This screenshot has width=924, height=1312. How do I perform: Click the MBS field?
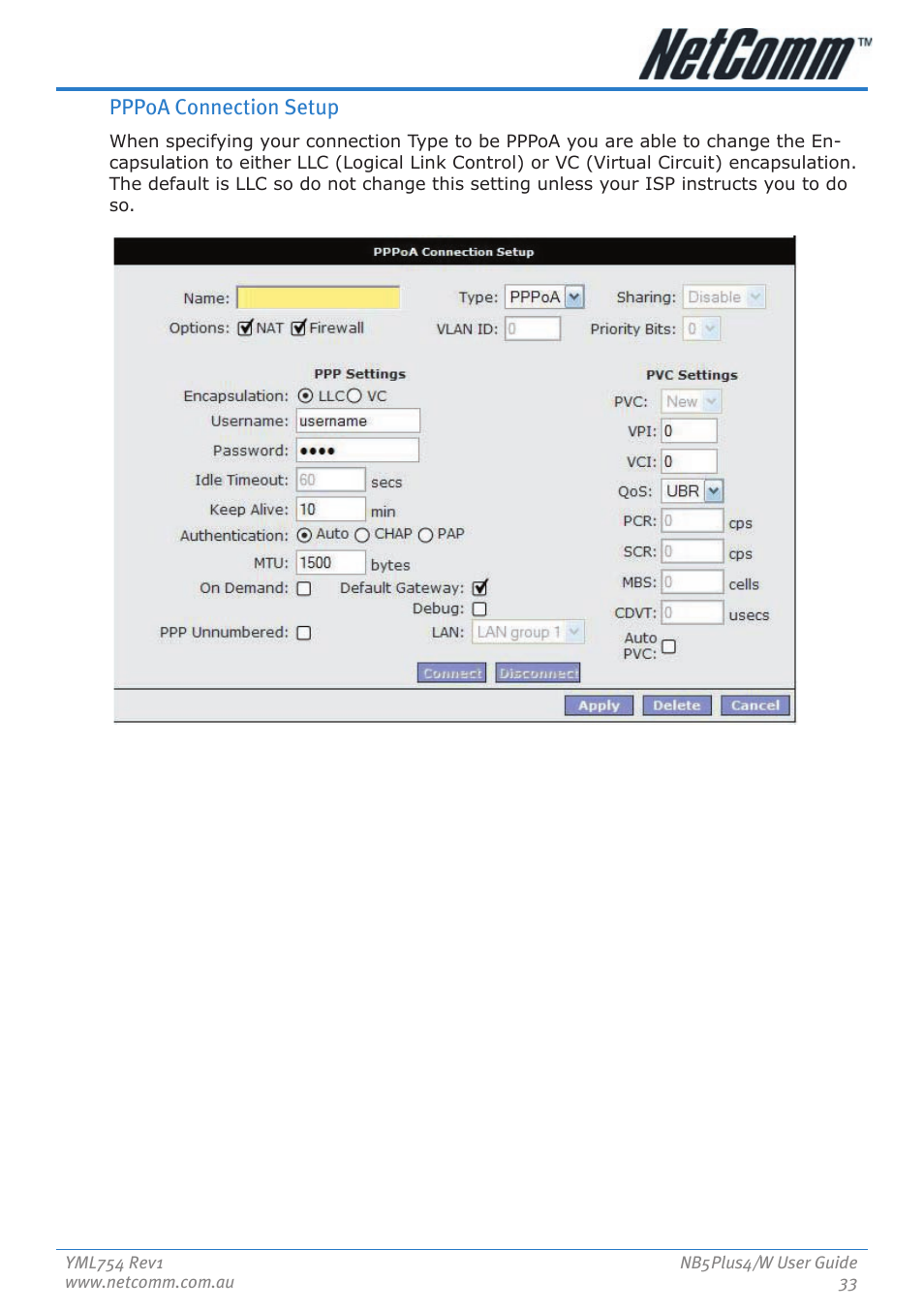693,581
